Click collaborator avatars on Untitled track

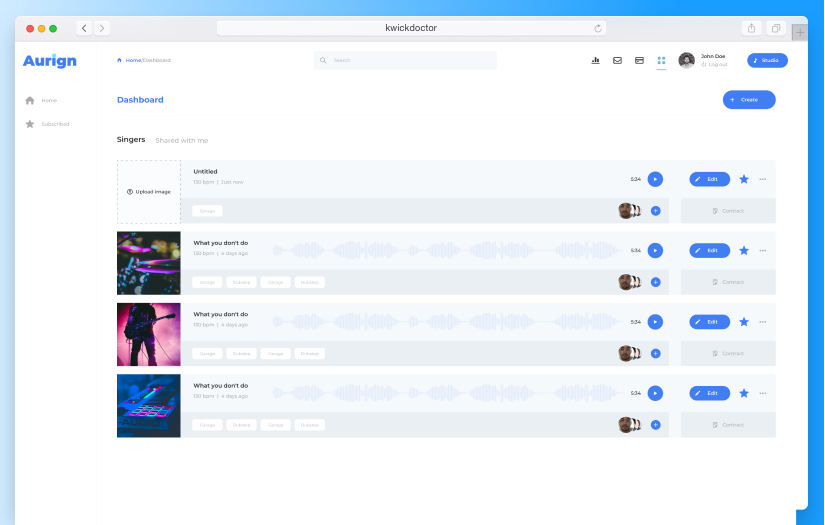click(630, 211)
